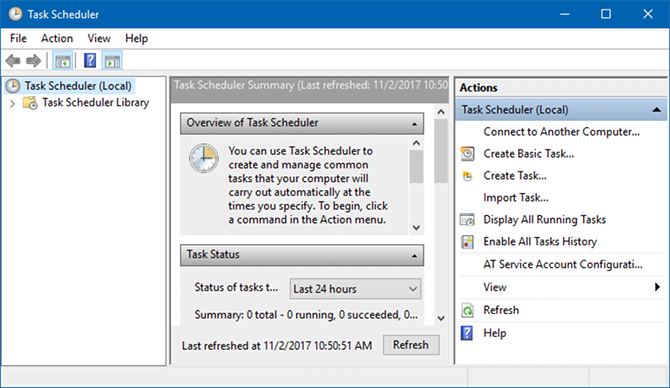The height and width of the screenshot is (388, 670).
Task: Click the Actions pane header
Action: coord(561,88)
